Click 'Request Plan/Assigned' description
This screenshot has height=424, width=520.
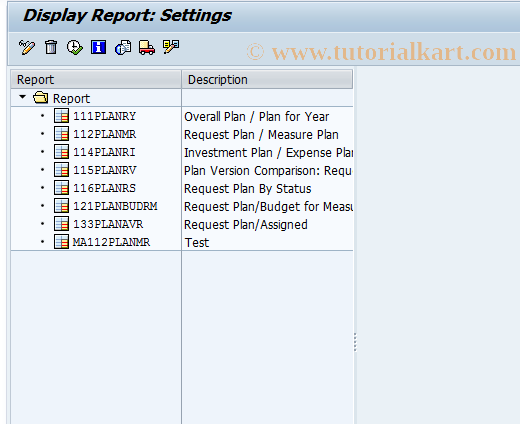coord(246,225)
